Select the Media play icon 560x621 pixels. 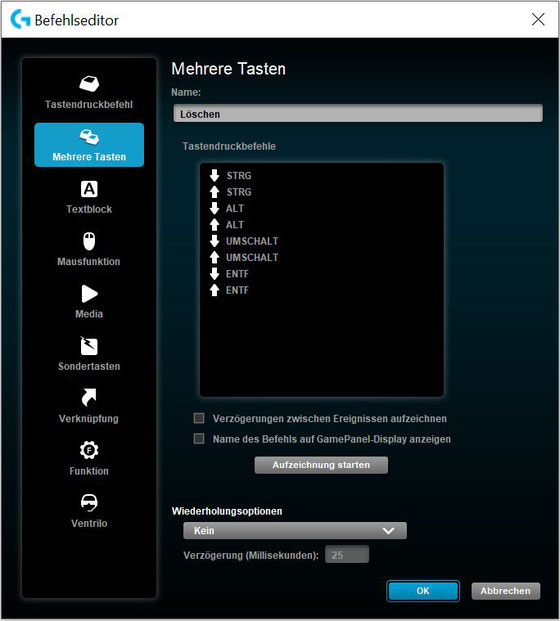point(90,294)
